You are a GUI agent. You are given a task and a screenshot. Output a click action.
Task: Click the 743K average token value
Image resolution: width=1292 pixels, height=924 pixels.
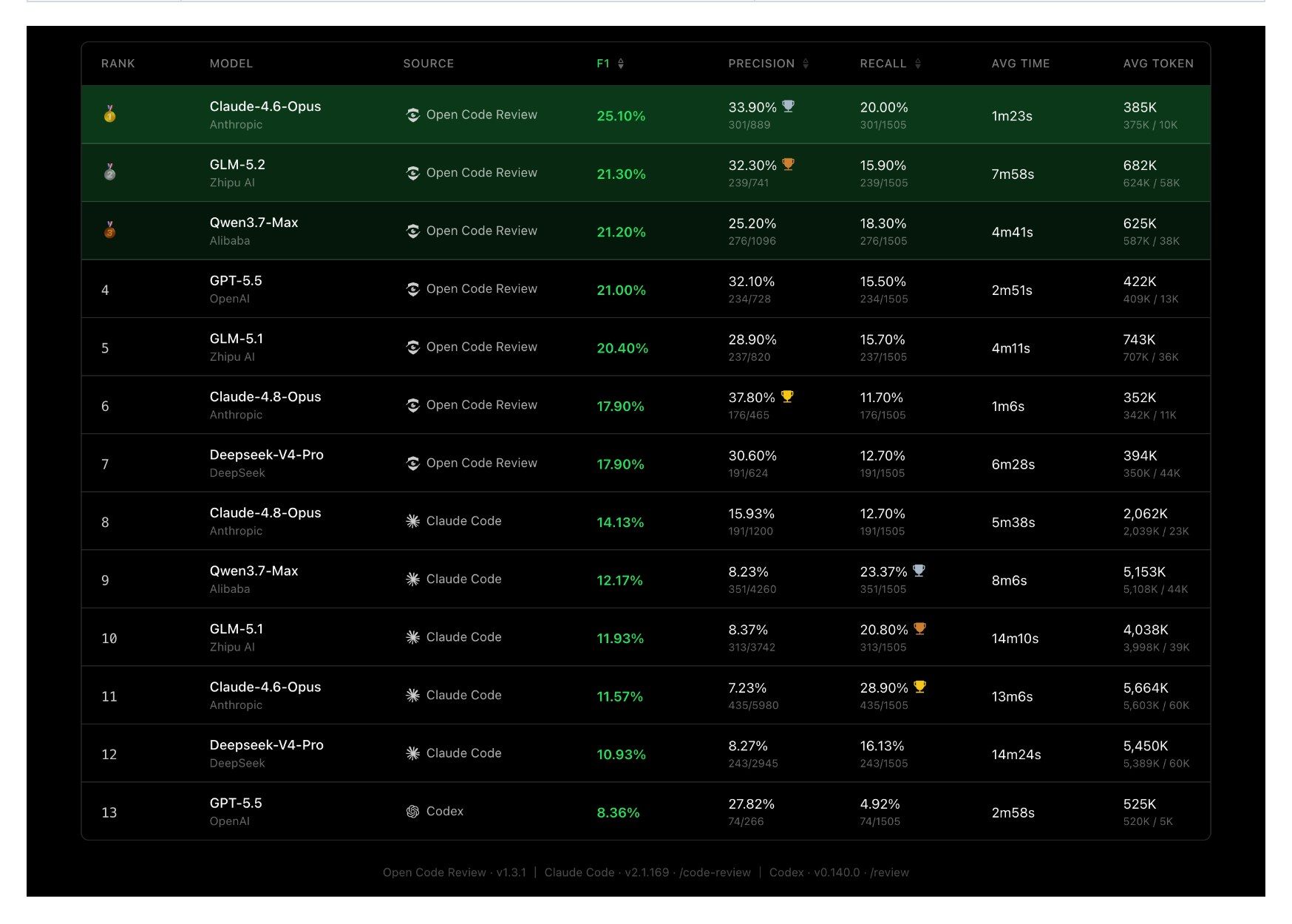[x=1139, y=340]
